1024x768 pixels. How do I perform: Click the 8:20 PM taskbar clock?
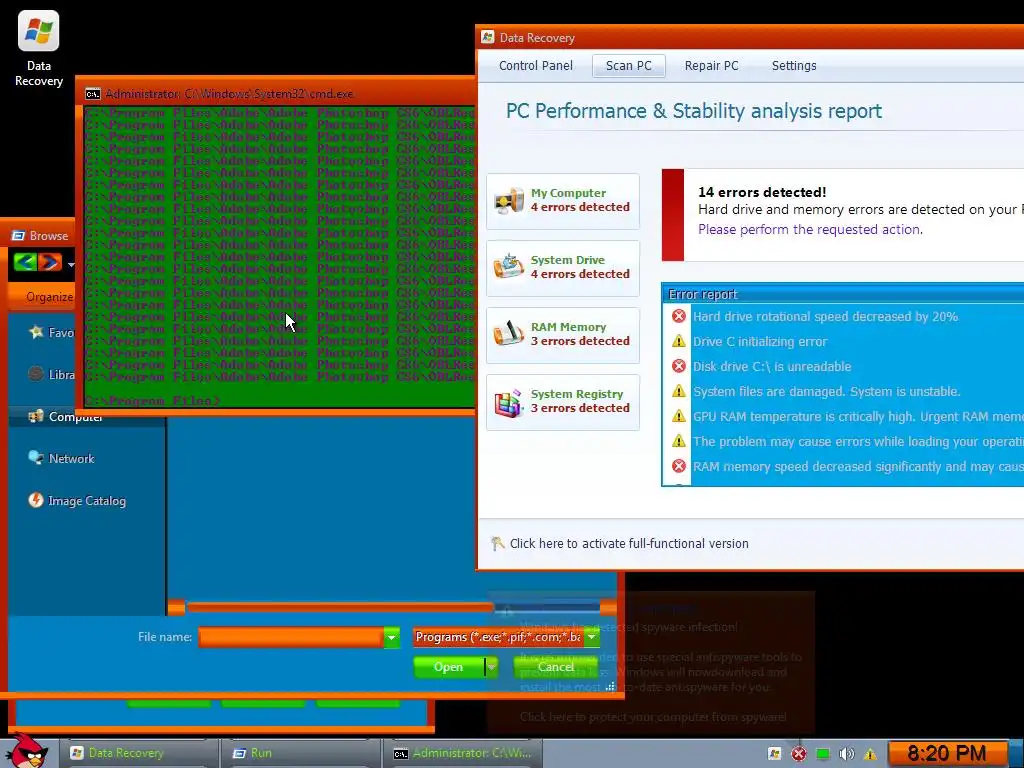(946, 753)
